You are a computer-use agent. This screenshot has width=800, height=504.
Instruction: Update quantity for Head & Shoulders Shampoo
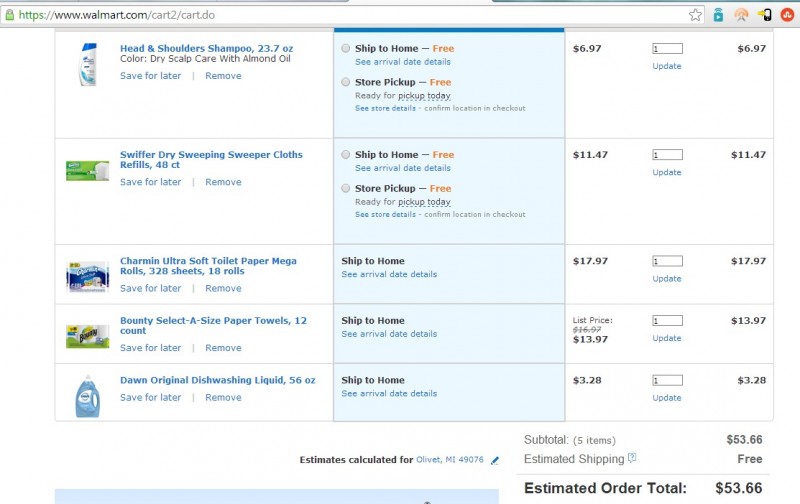667,66
